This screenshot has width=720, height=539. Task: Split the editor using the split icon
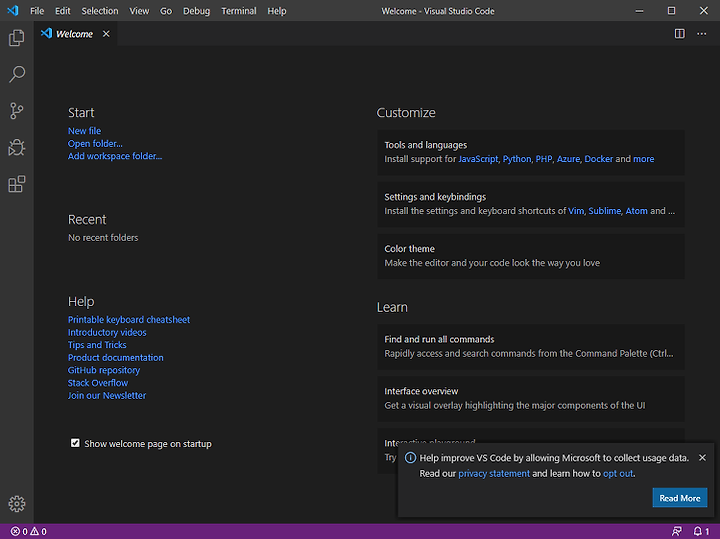pos(680,34)
